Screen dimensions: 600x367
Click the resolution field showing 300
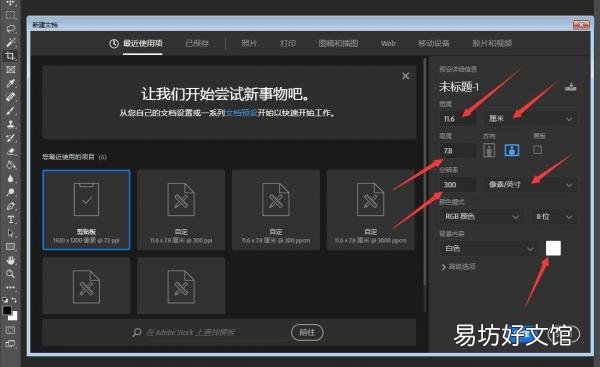point(458,185)
